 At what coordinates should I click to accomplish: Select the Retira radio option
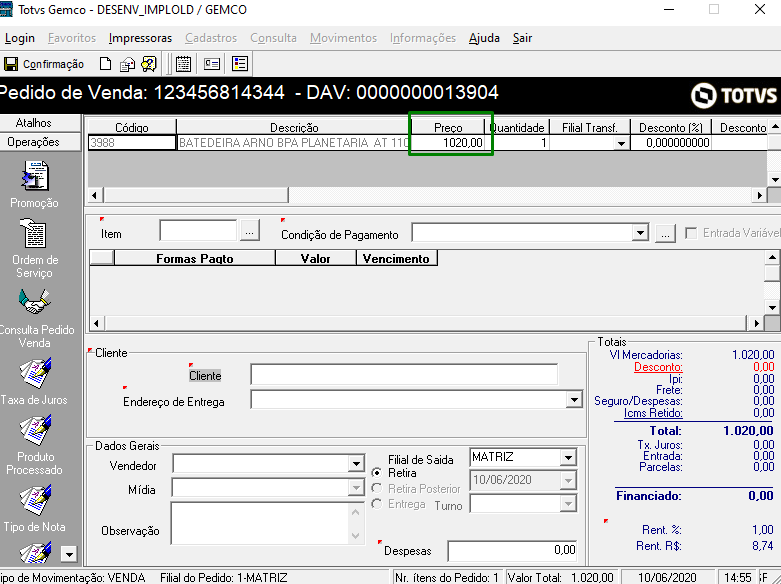[377, 472]
